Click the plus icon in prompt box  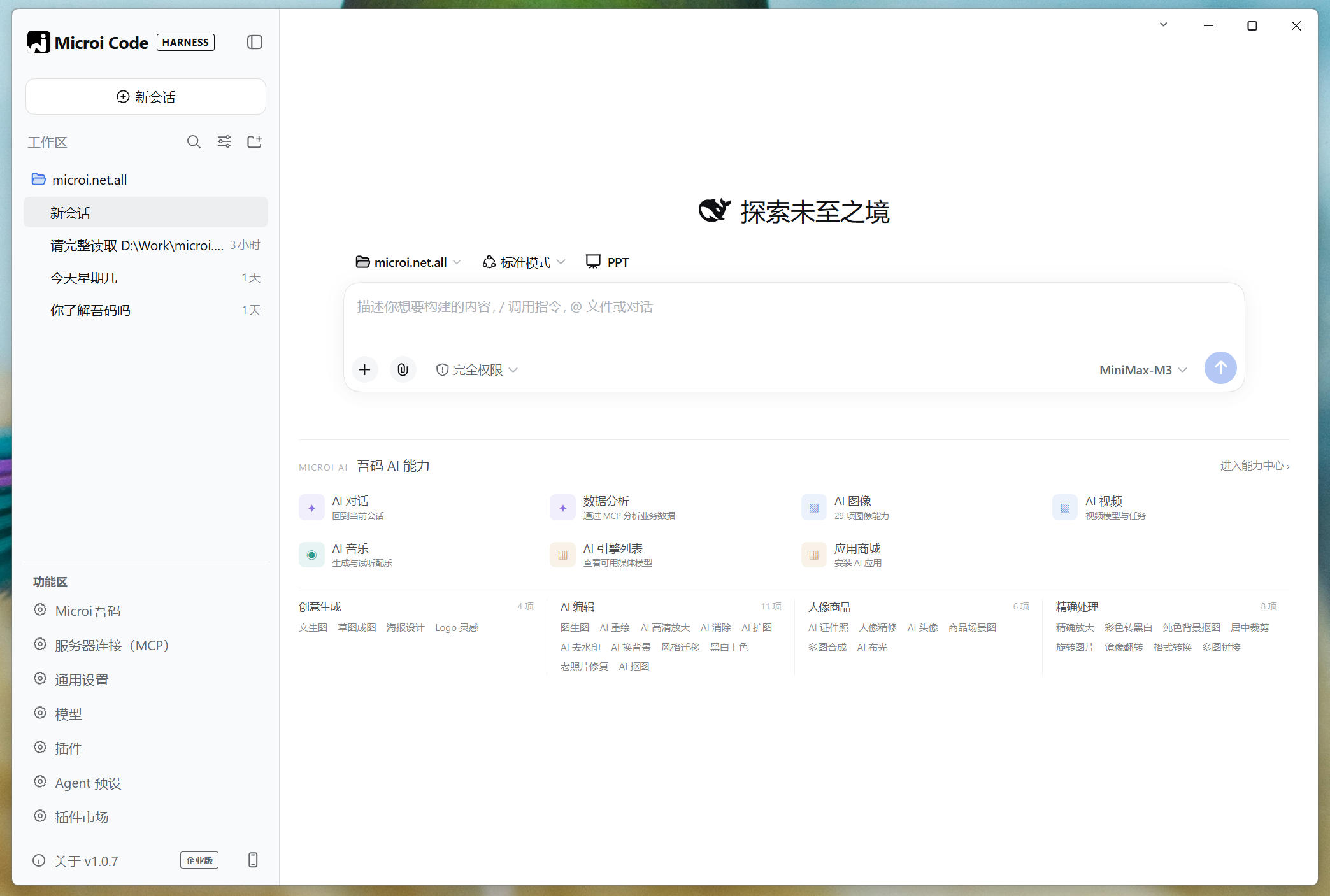click(x=364, y=369)
